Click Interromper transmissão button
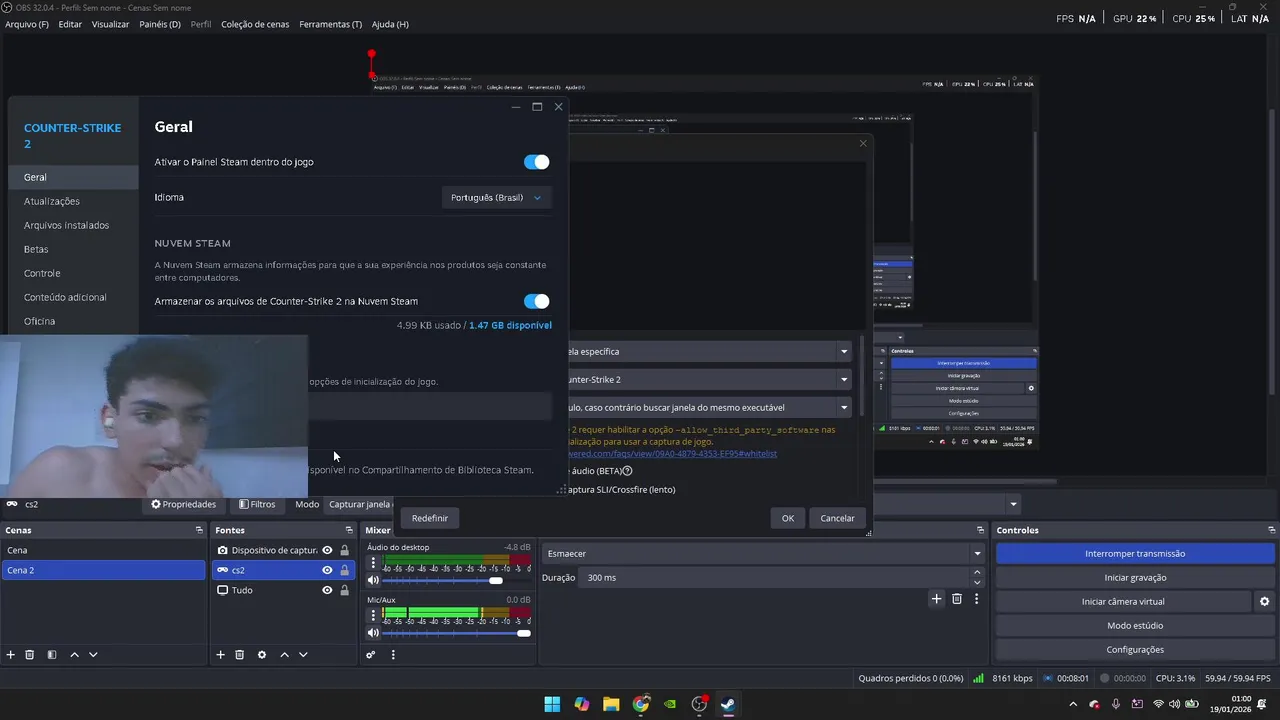The image size is (1280, 720). [1135, 553]
